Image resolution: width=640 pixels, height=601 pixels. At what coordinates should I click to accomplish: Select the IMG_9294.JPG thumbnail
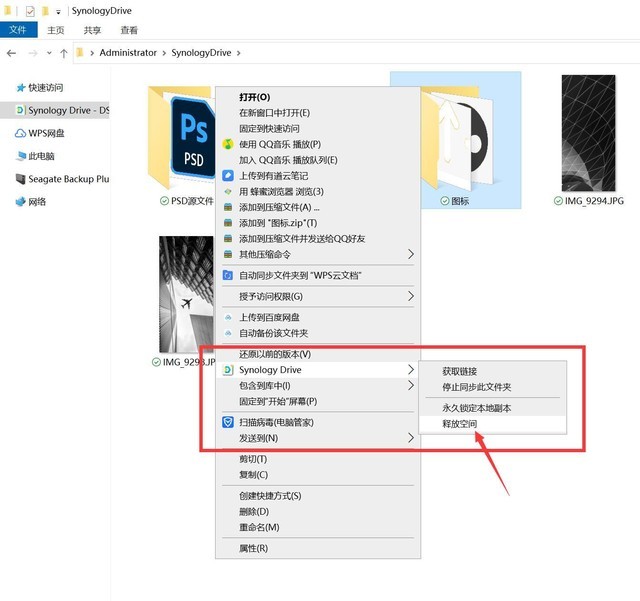click(x=589, y=133)
